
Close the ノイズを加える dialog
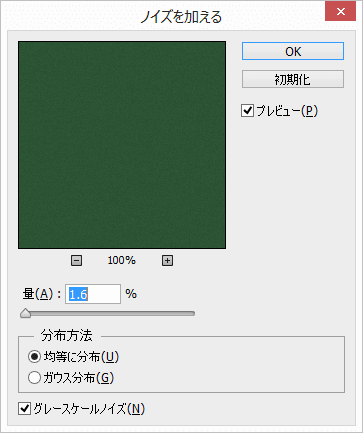pos(340,11)
